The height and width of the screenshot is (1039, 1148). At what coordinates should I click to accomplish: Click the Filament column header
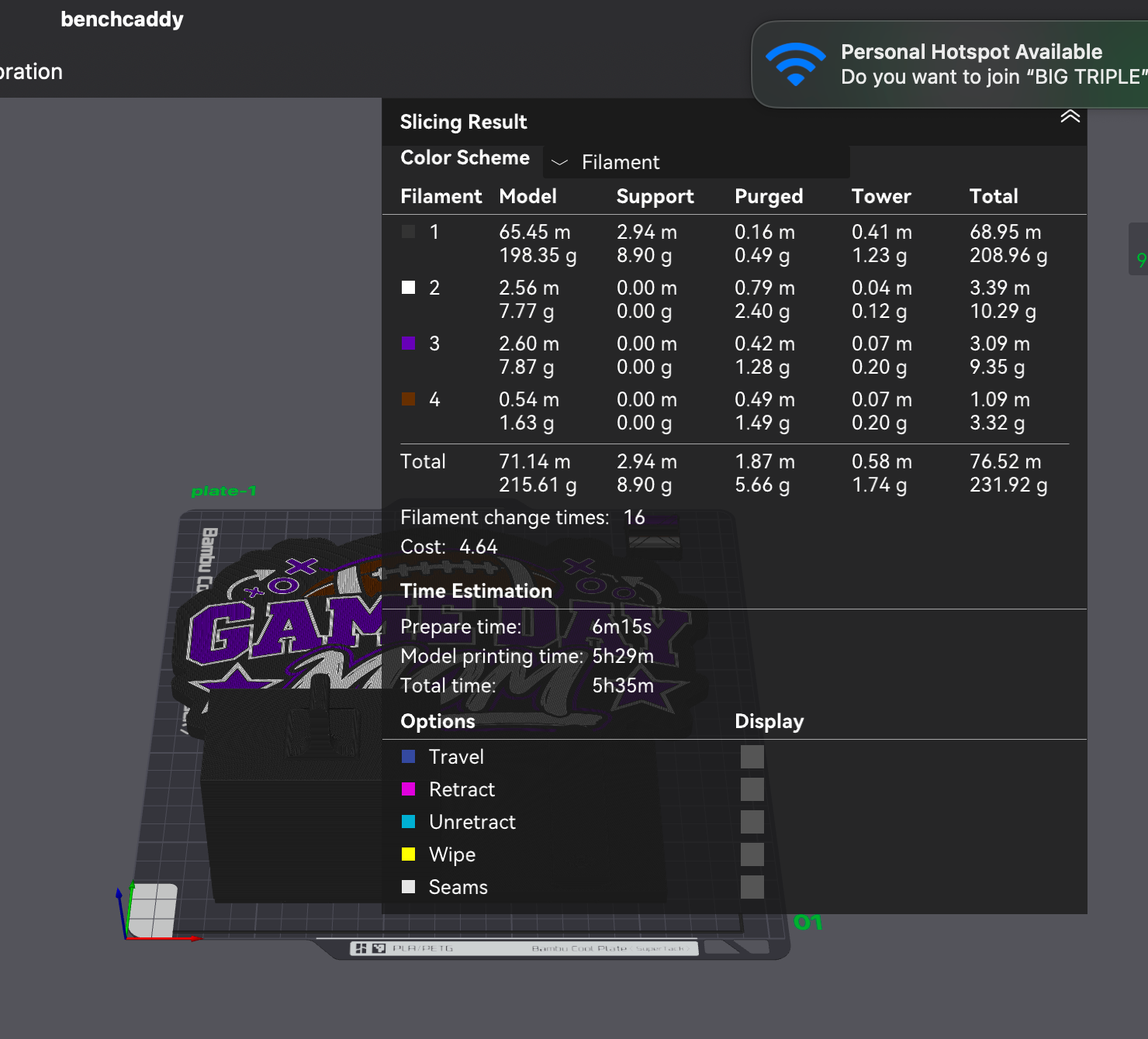click(x=441, y=196)
